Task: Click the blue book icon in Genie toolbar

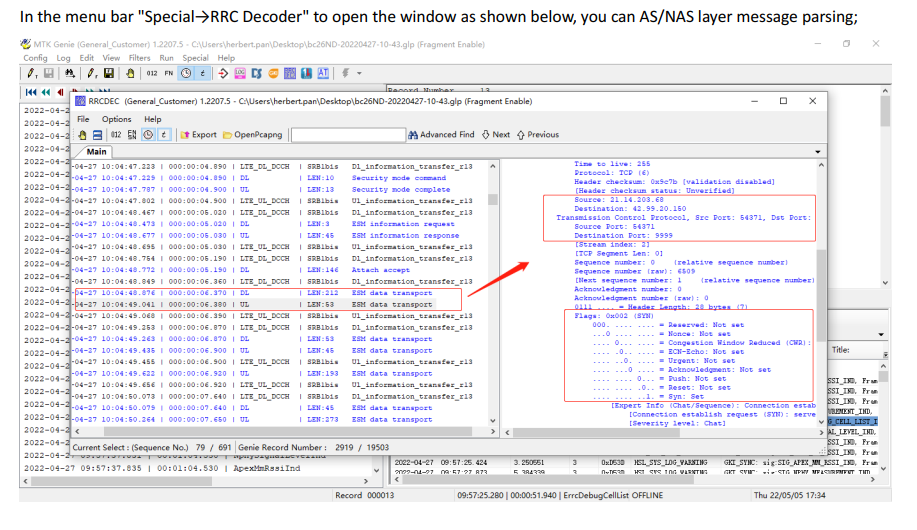Action: coord(306,73)
